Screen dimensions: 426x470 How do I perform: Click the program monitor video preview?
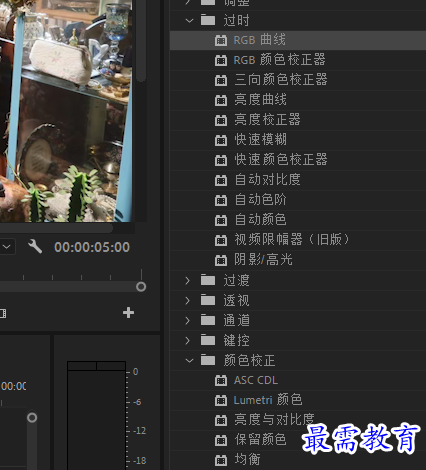point(66,111)
